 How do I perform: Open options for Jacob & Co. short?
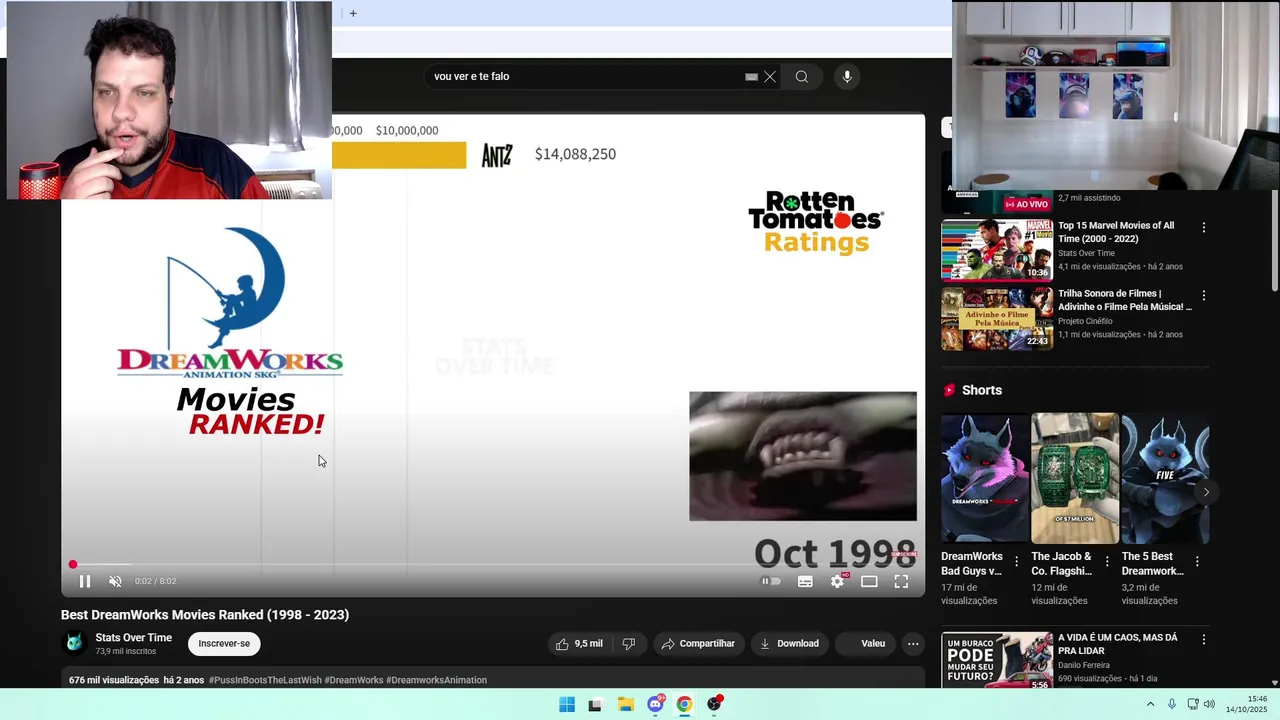click(1107, 562)
